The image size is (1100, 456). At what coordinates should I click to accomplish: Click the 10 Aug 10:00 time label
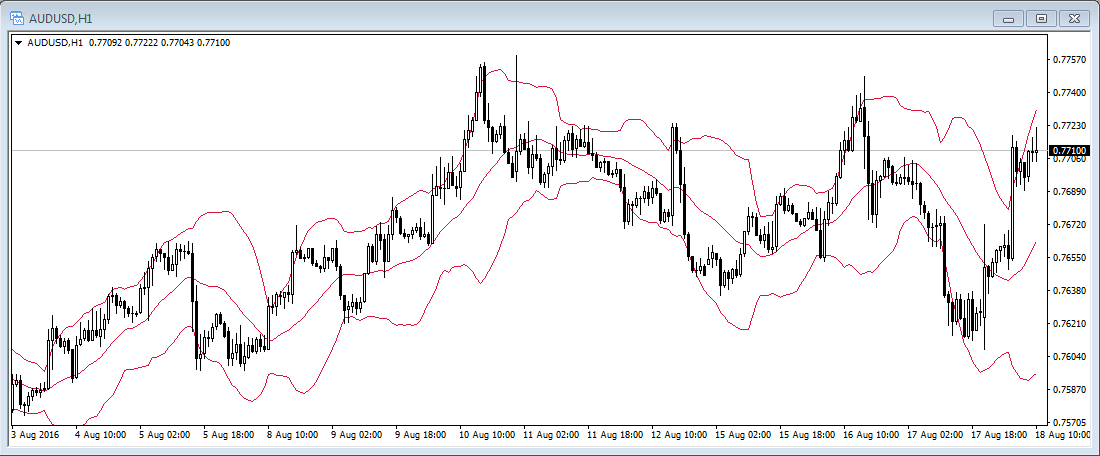[x=487, y=436]
